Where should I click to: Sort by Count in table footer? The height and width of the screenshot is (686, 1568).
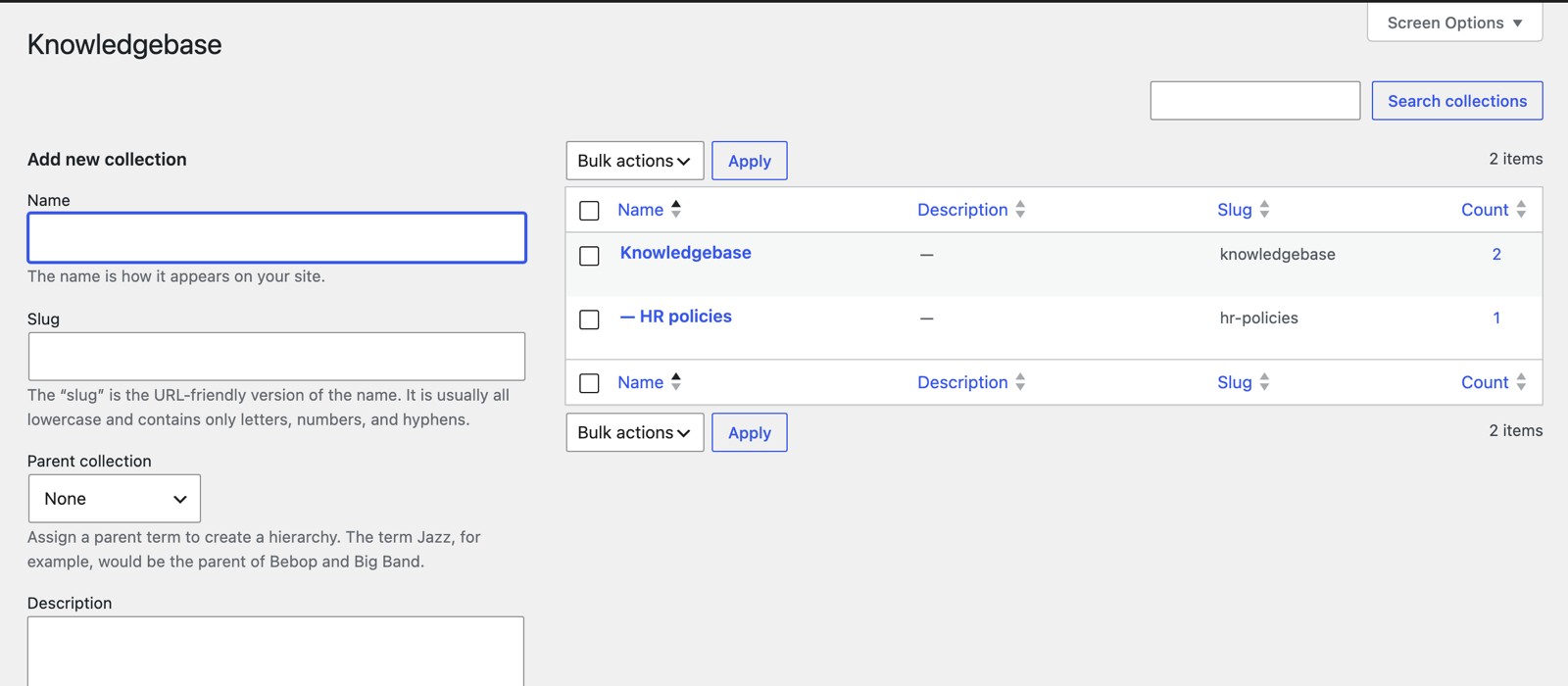click(x=1485, y=382)
